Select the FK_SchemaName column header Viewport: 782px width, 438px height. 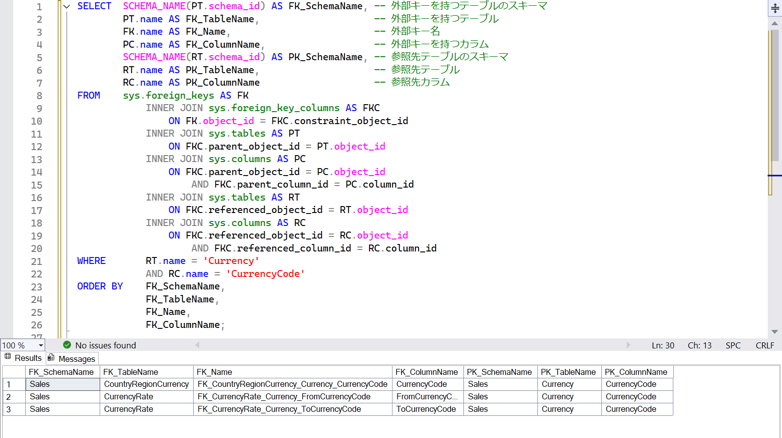(62, 372)
